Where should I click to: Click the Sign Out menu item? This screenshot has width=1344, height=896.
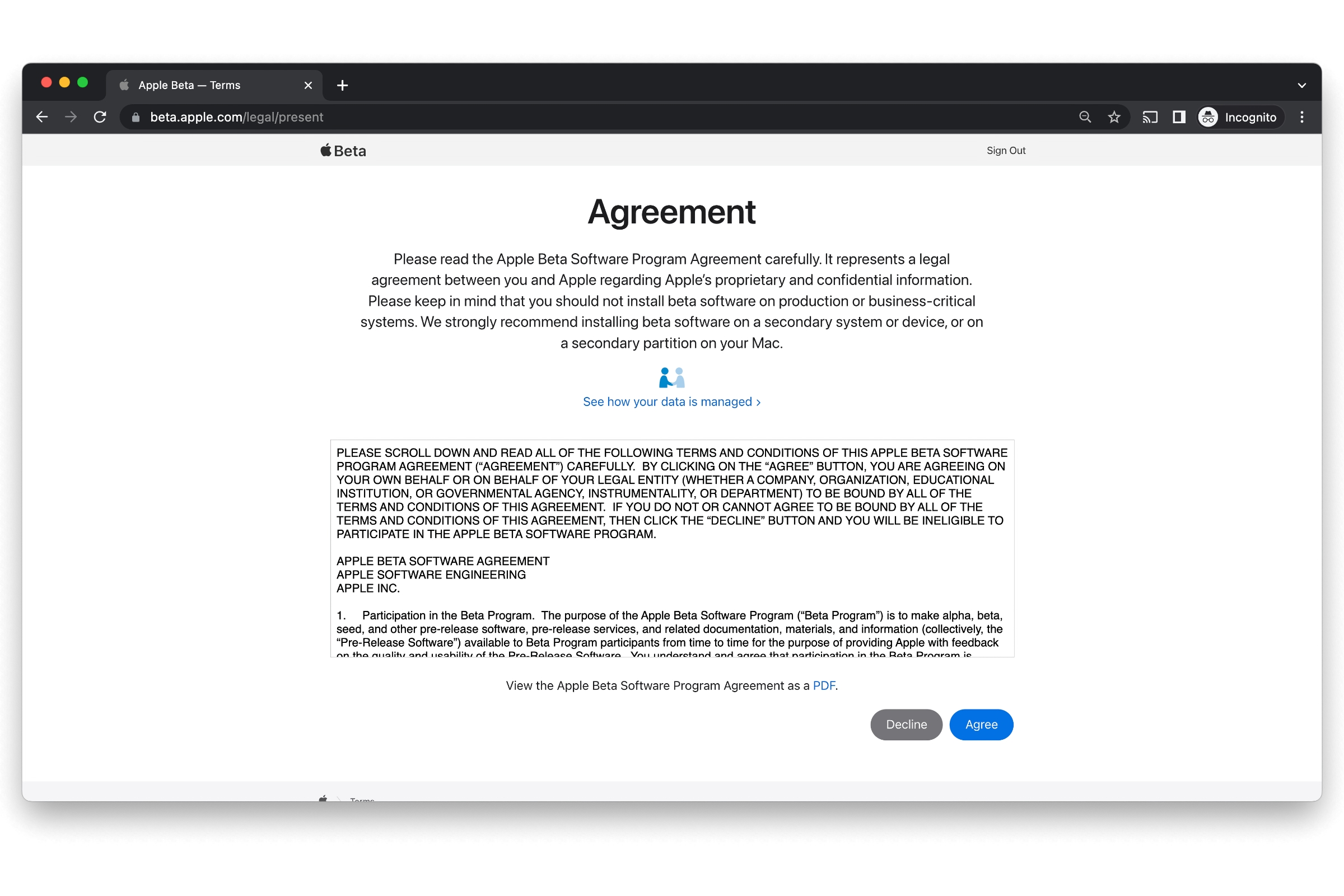point(1005,150)
